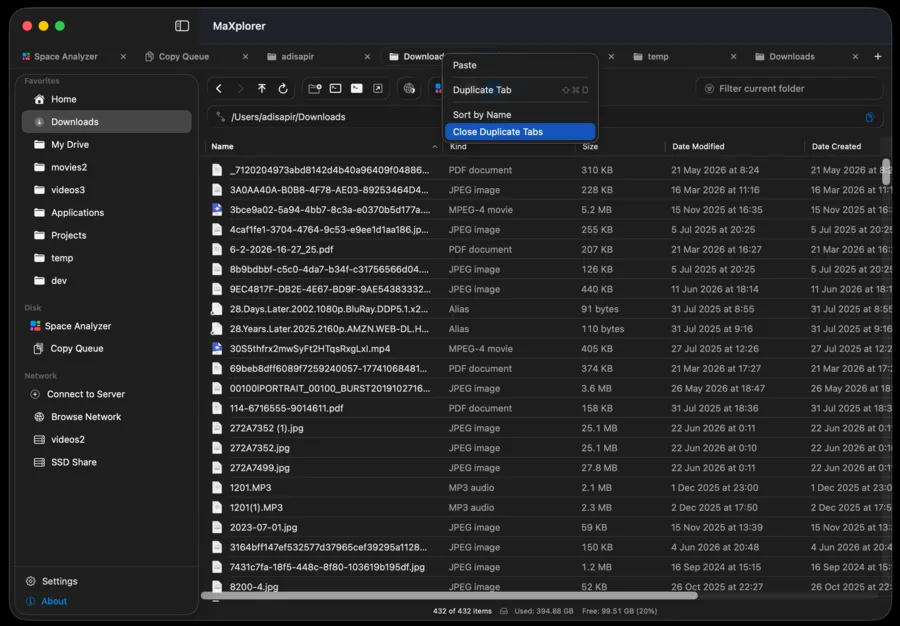Image resolution: width=900 pixels, height=626 pixels.
Task: Close the temp tab
Action: tap(734, 57)
